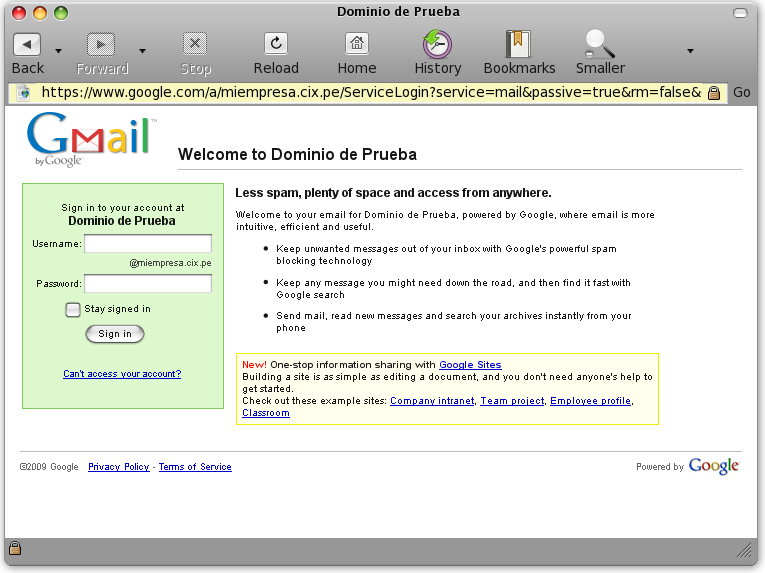Click the window toolbar toggle pill button
This screenshot has width=765, height=573.
coord(740,13)
